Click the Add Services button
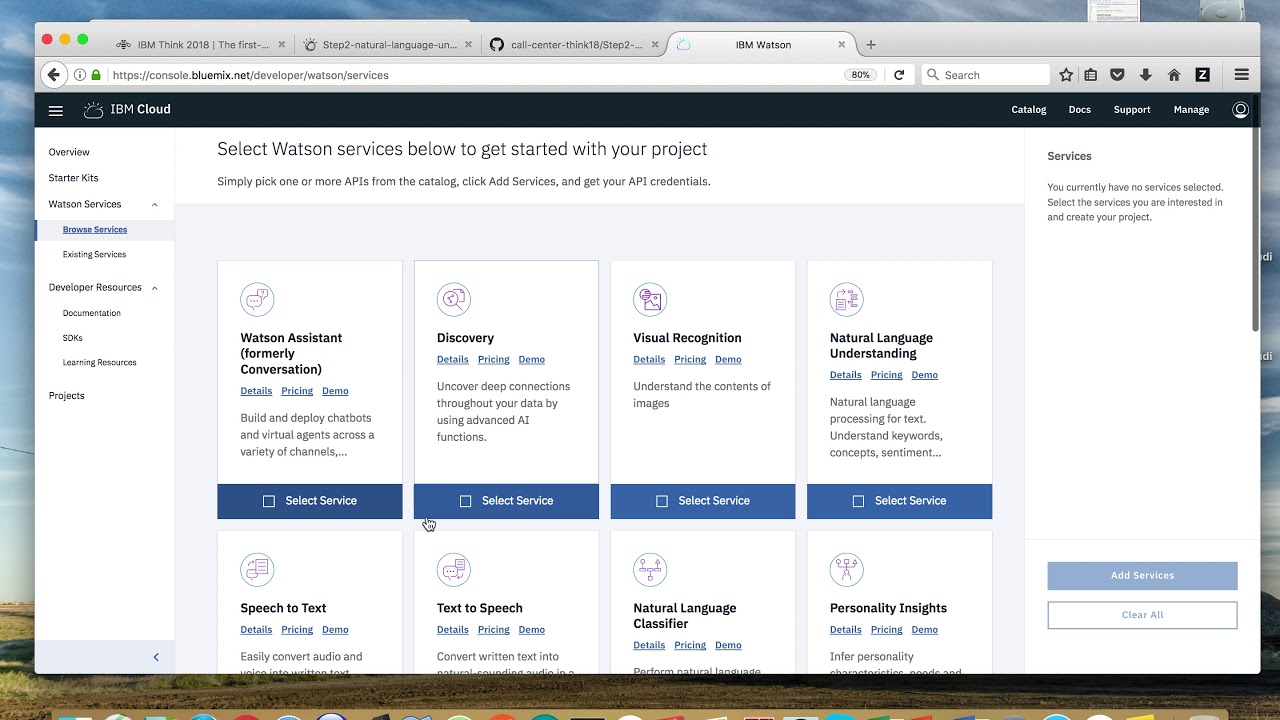This screenshot has height=720, width=1280. [x=1142, y=576]
